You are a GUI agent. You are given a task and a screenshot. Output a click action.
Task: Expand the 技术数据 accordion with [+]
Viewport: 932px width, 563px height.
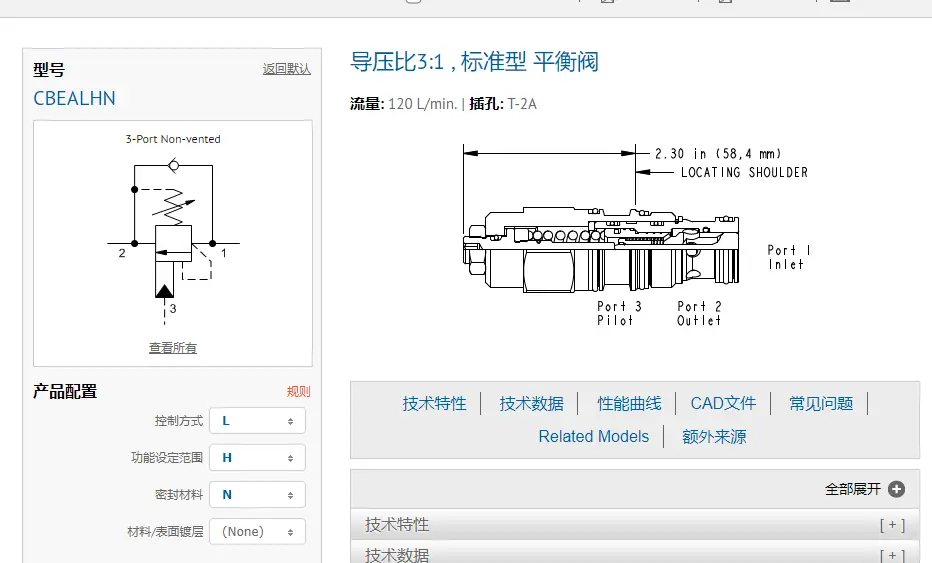(x=635, y=553)
